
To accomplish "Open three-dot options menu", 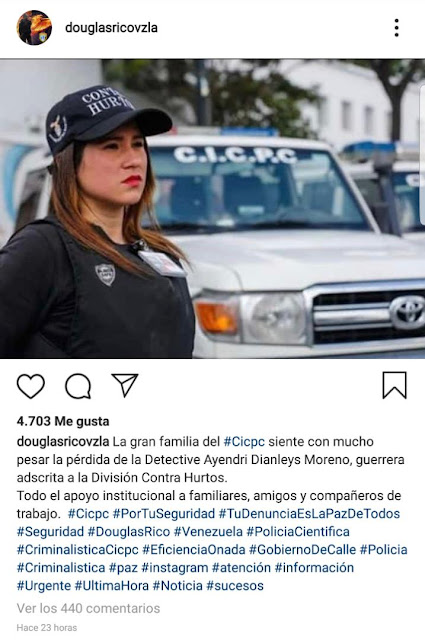I will (396, 28).
